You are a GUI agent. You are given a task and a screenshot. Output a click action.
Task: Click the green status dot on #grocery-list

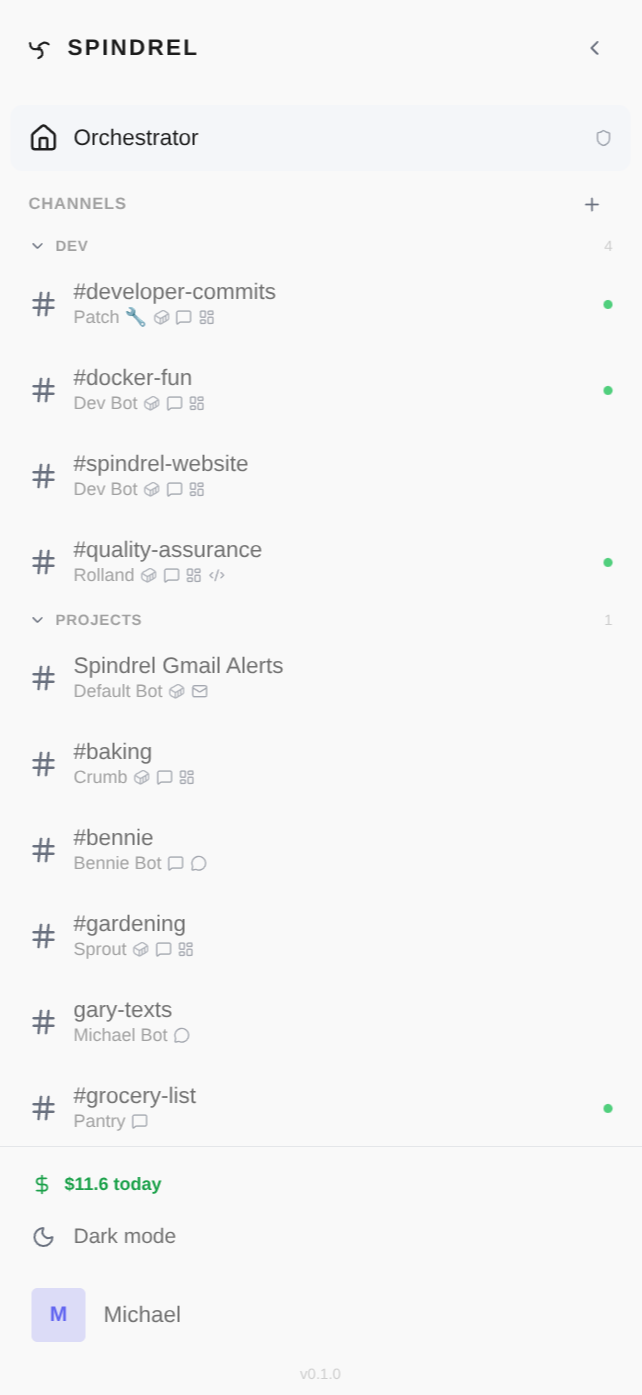[x=608, y=1108]
